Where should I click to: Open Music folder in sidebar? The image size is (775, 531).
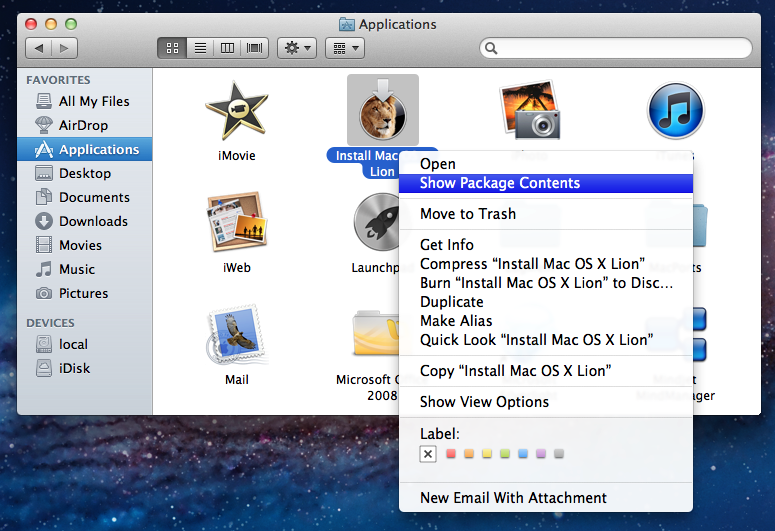pos(85,269)
